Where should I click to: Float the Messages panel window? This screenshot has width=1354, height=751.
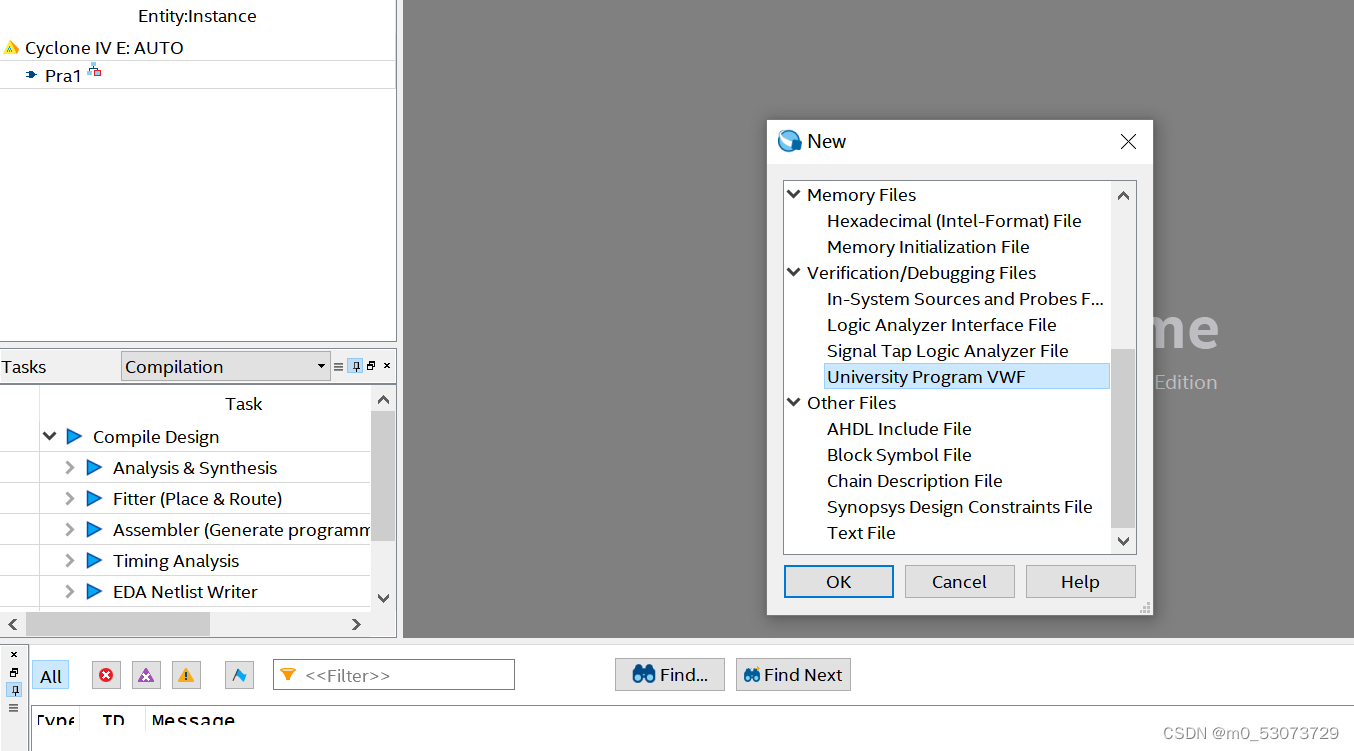[13, 673]
